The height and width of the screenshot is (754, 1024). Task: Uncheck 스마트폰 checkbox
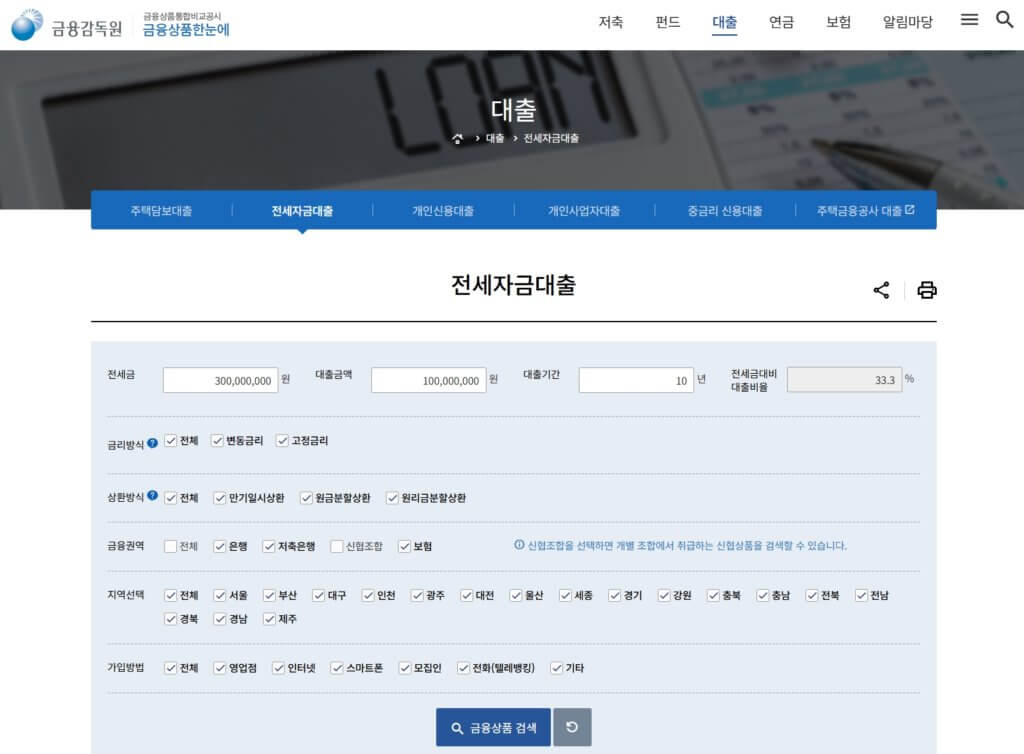pyautogui.click(x=337, y=668)
